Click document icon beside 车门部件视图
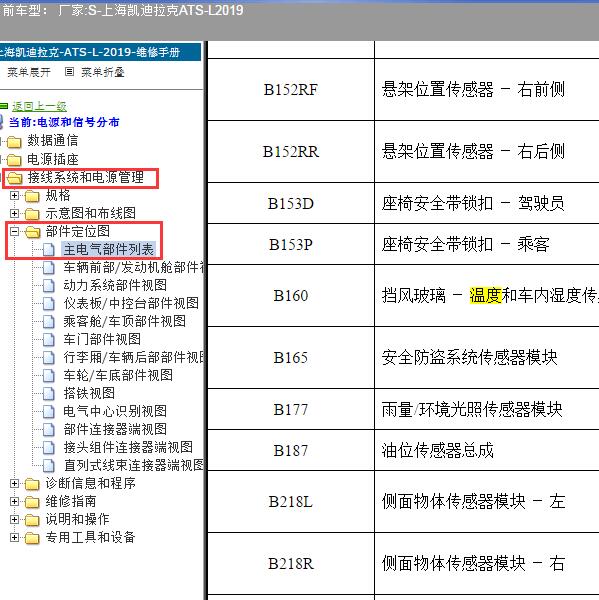This screenshot has width=599, height=600. click(49, 339)
